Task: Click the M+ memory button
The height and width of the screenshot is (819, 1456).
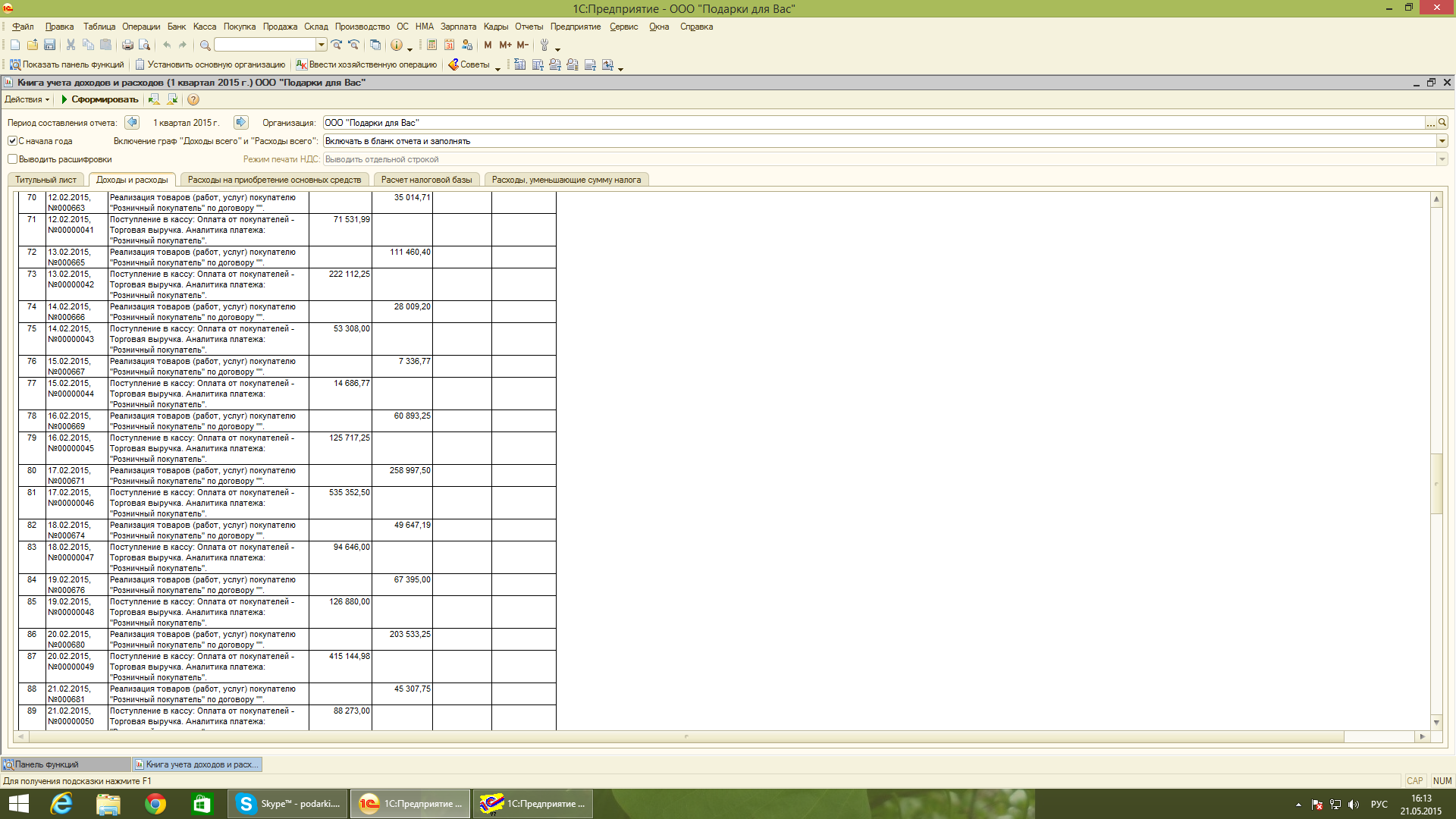Action: 505,45
